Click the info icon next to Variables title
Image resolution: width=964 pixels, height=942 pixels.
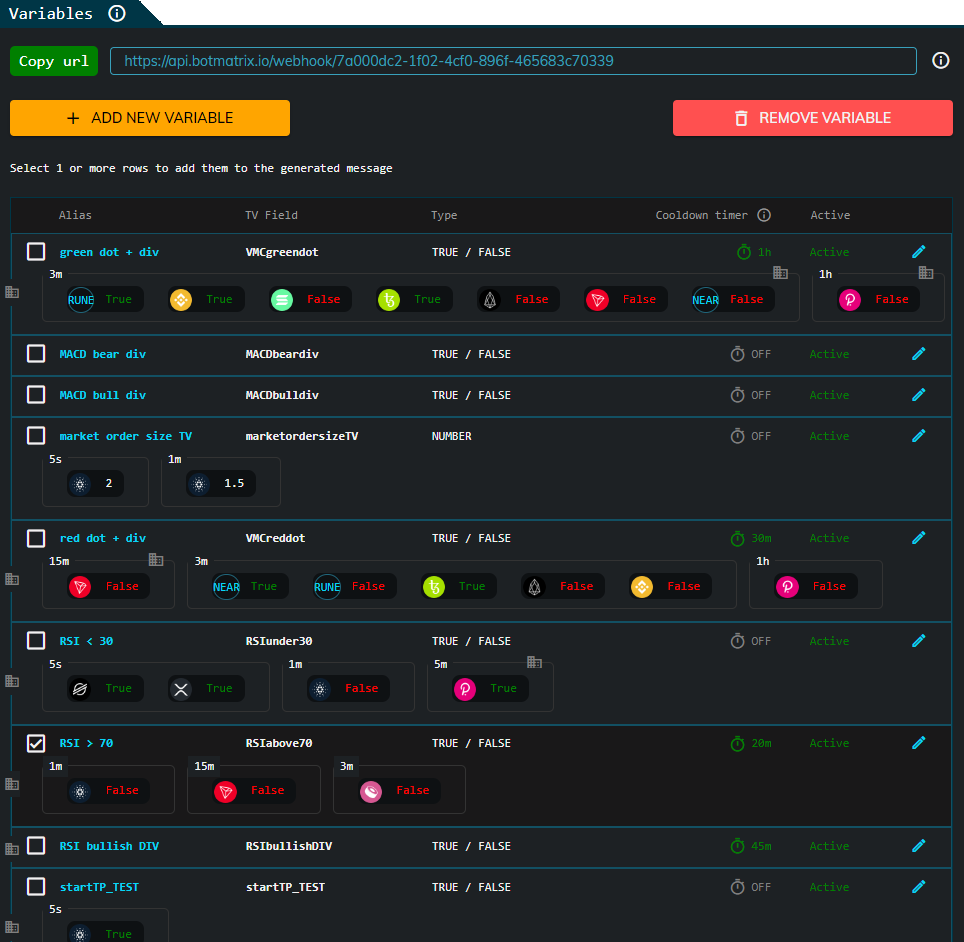117,13
